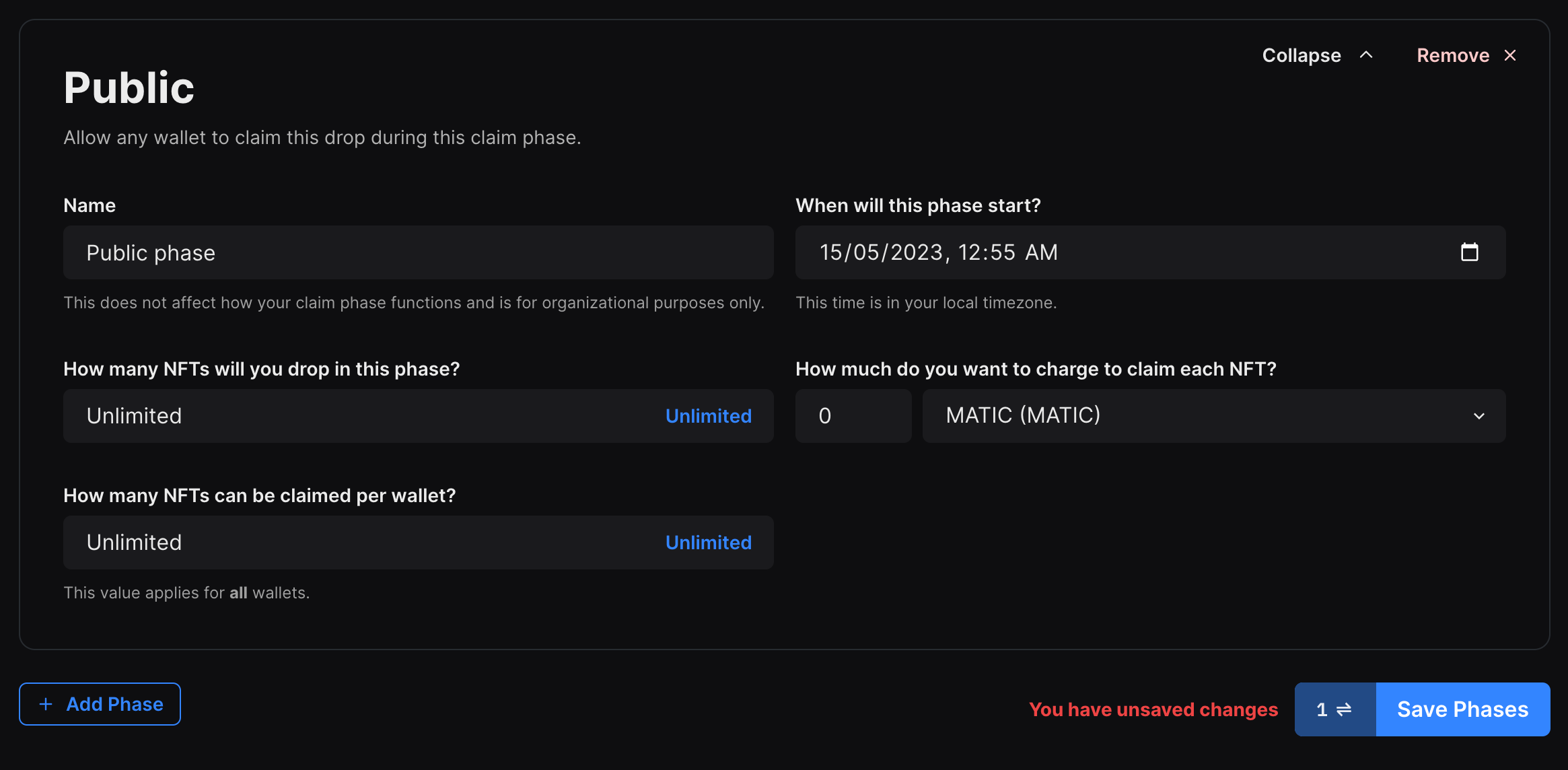Click the calendar icon for date picker
This screenshot has height=770, width=1568.
pyautogui.click(x=1469, y=252)
